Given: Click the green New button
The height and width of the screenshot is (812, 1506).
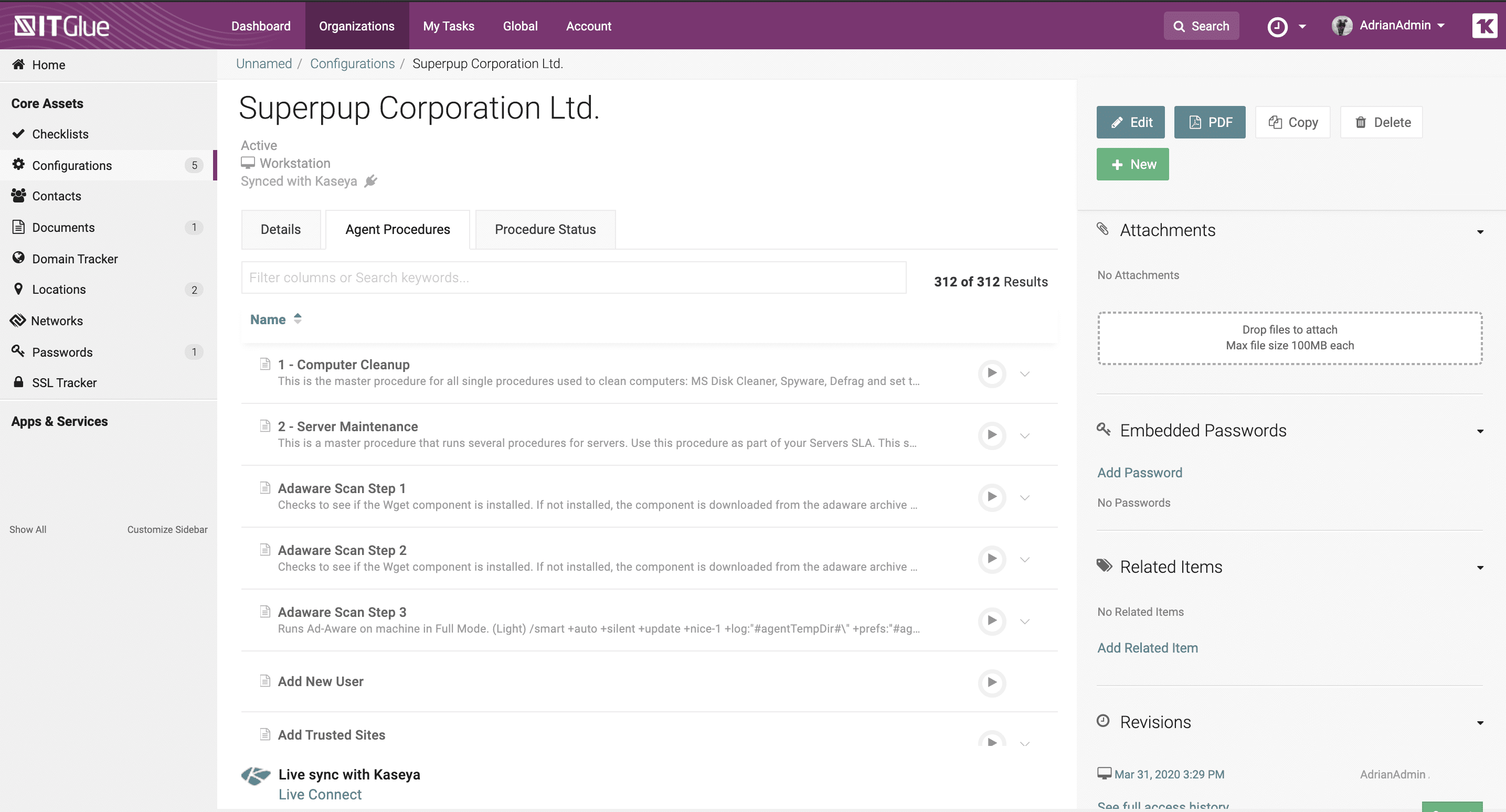Looking at the screenshot, I should click(x=1132, y=164).
